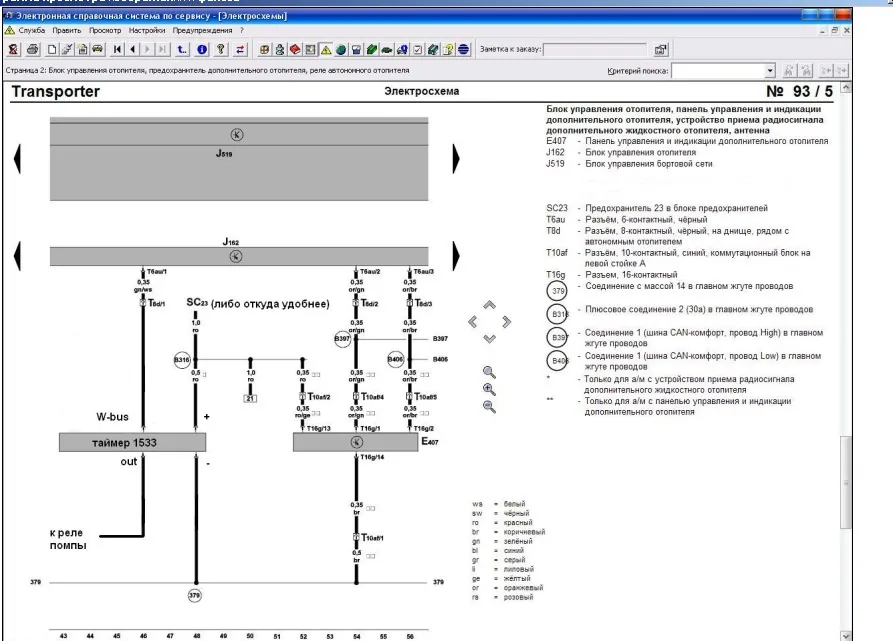The image size is (893, 641).
Task: Click the plain magnifier icon above zoom-in
Action: tap(489, 372)
